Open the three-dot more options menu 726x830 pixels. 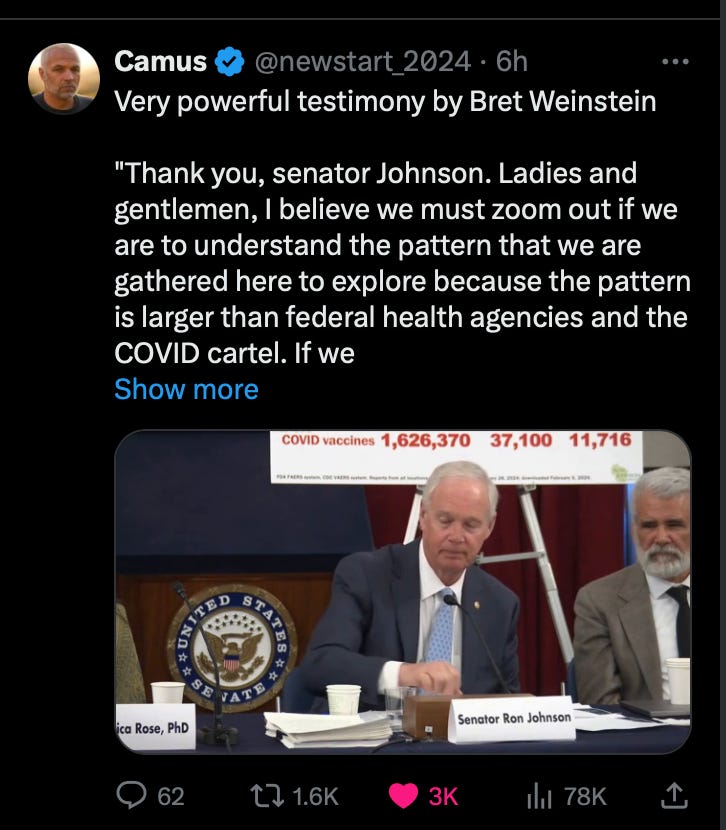coord(675,61)
